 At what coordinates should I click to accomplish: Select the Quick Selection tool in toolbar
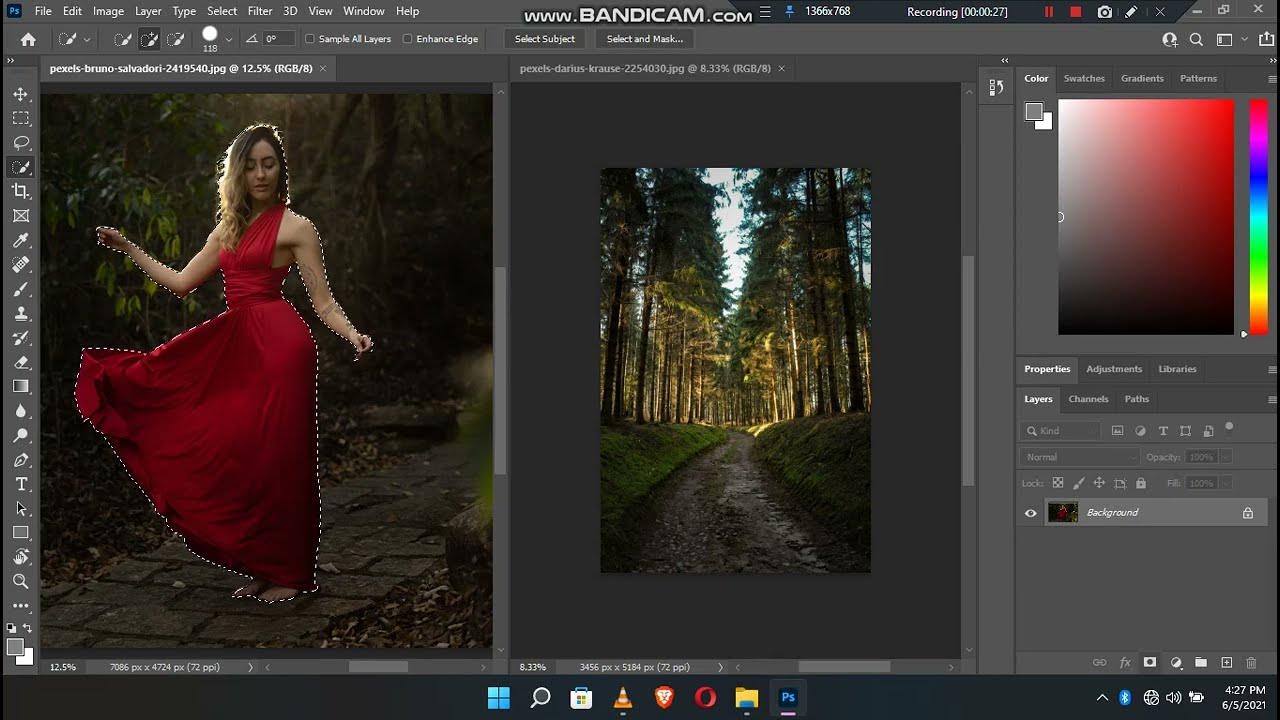click(21, 167)
